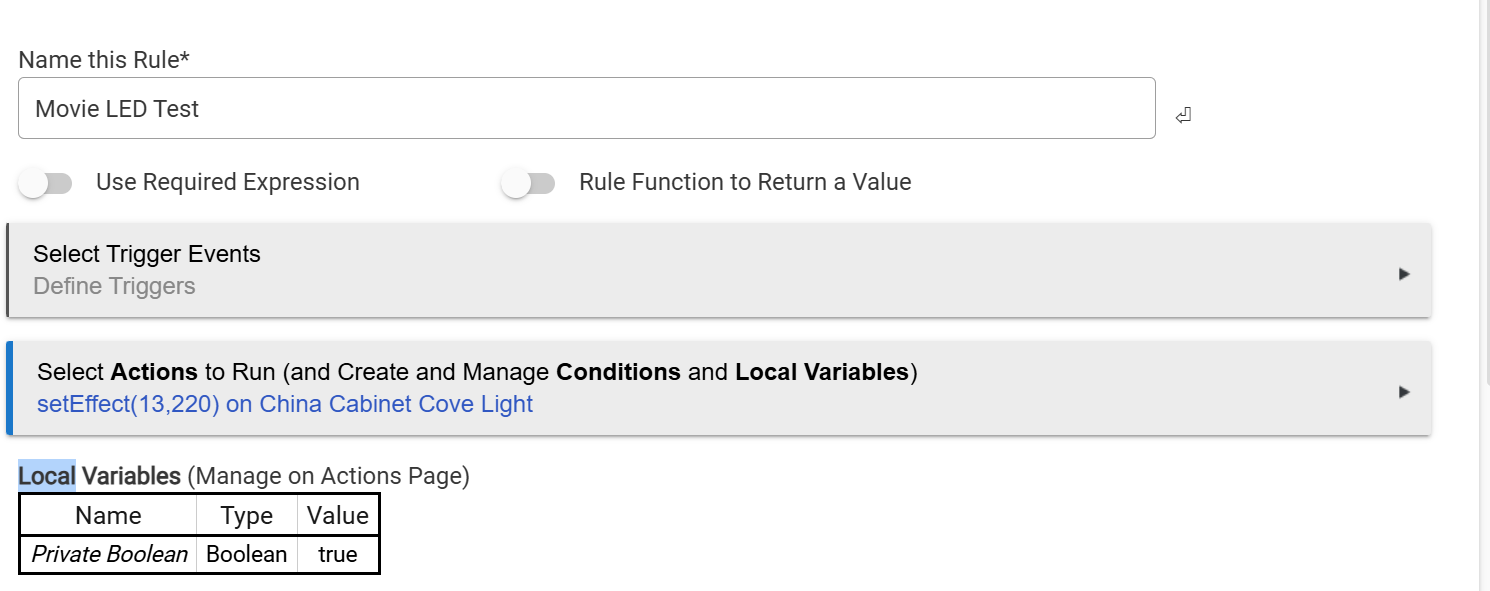This screenshot has width=1490, height=591.
Task: Click the Local Variables heading text
Action: [x=99, y=476]
